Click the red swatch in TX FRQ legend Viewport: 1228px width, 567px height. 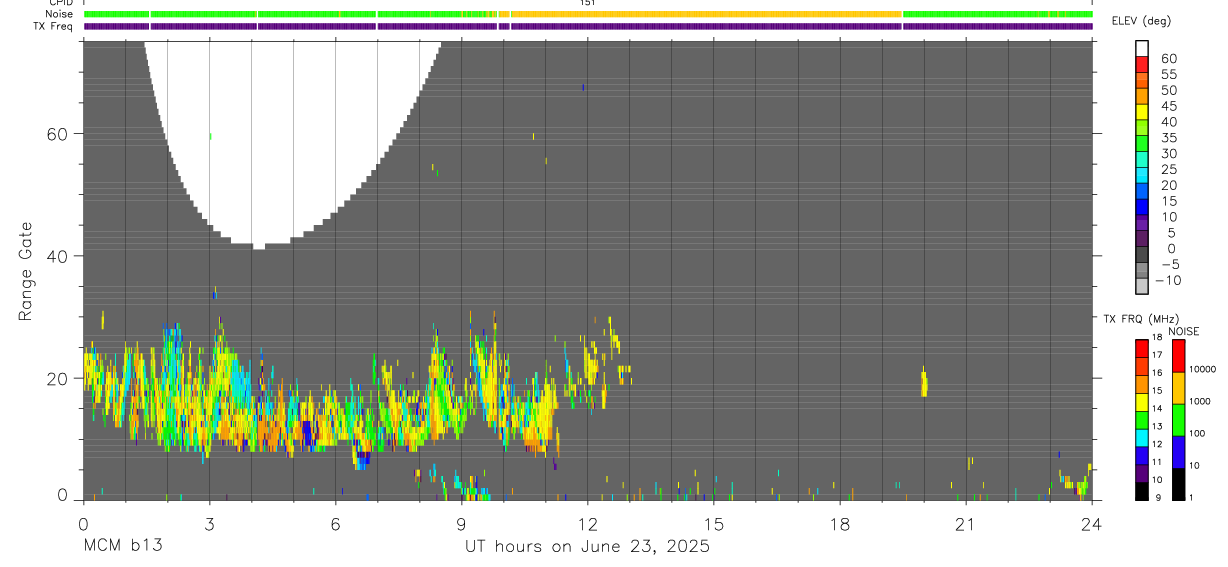click(x=1142, y=347)
